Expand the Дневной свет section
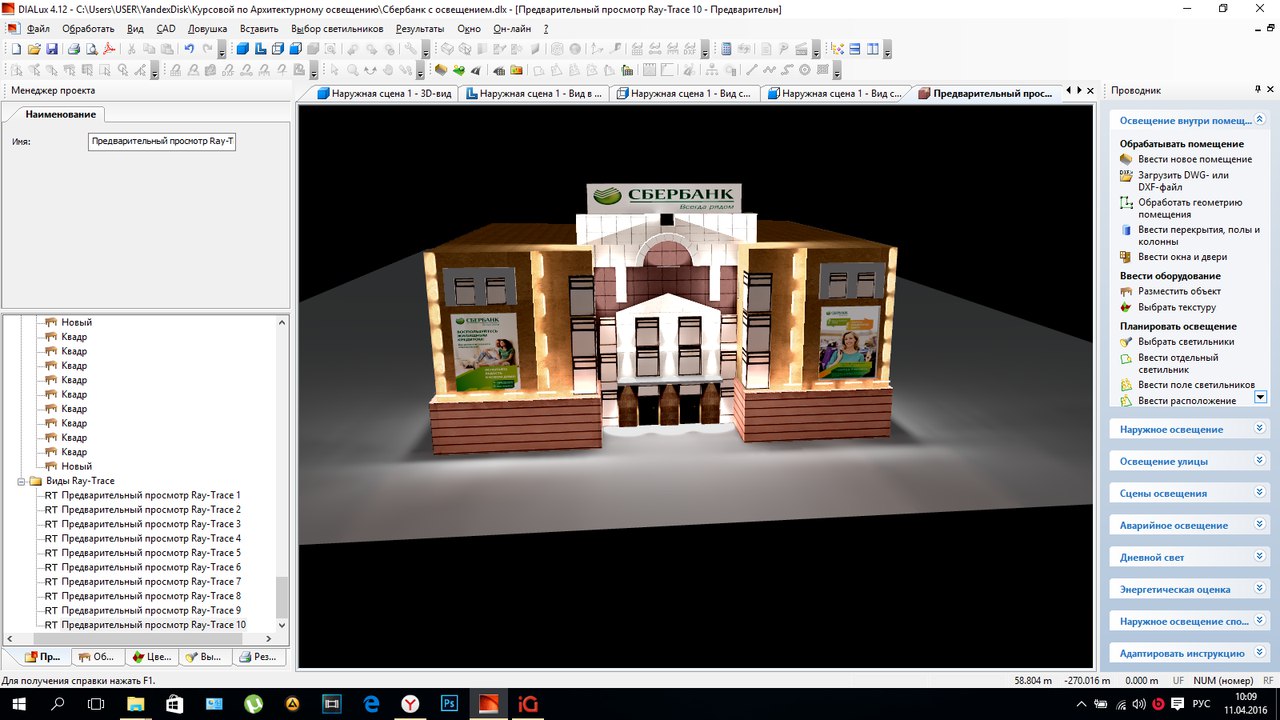This screenshot has width=1280, height=720. 1189,557
